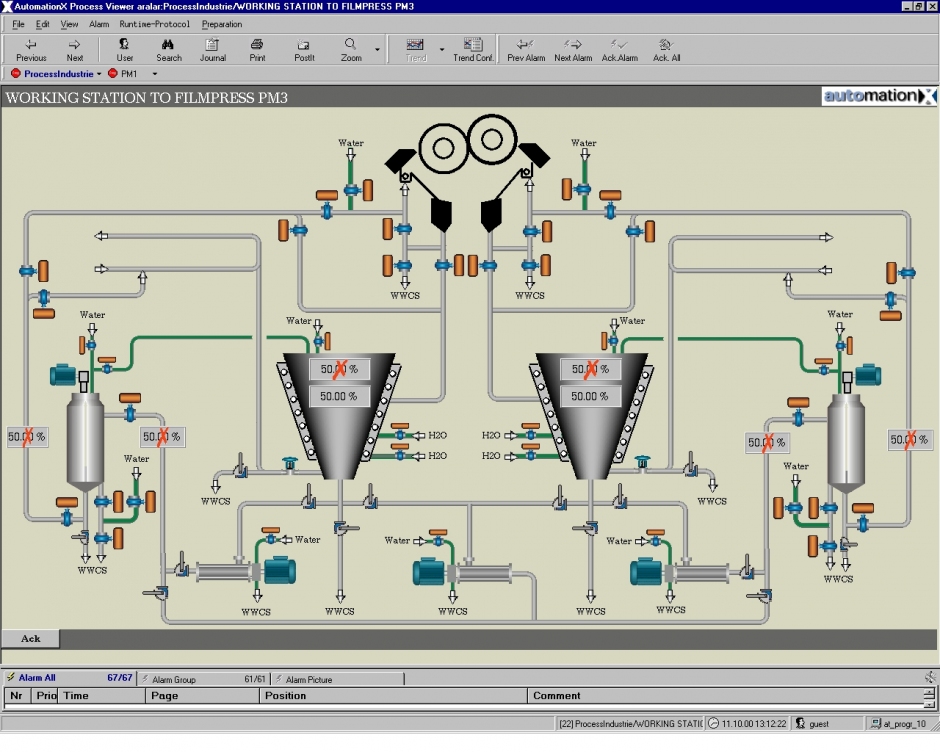
Task: Jump to Next Alarm
Action: click(x=573, y=50)
